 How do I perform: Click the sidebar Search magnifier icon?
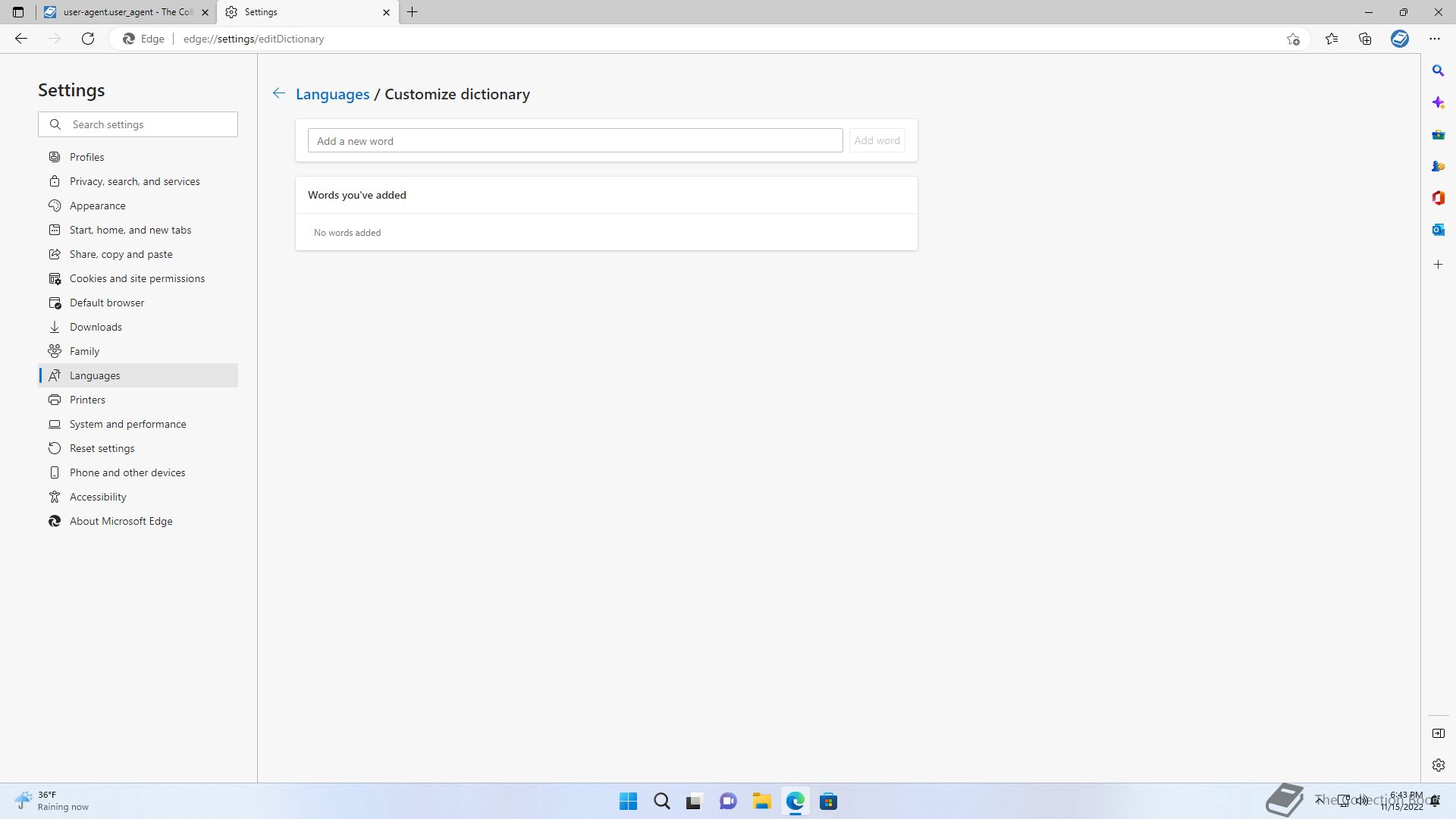pos(1438,71)
